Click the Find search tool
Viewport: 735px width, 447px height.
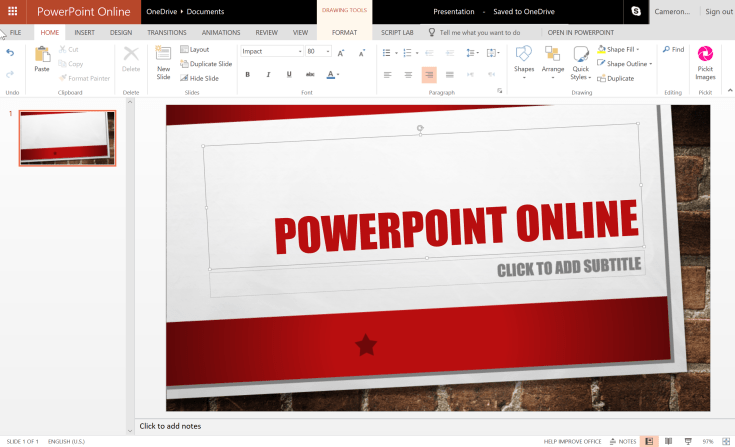673,49
